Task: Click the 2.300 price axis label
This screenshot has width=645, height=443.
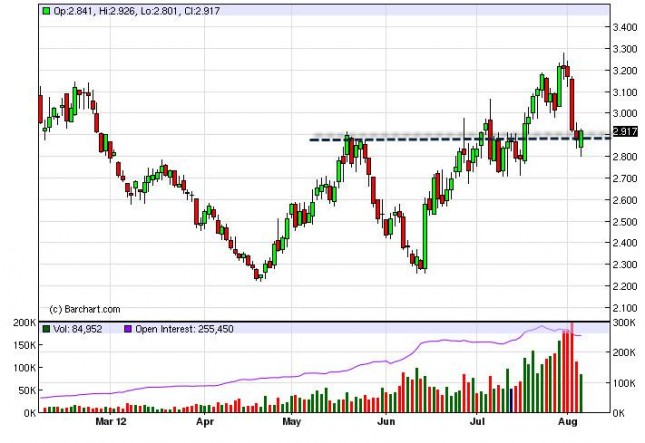Action: click(x=625, y=264)
